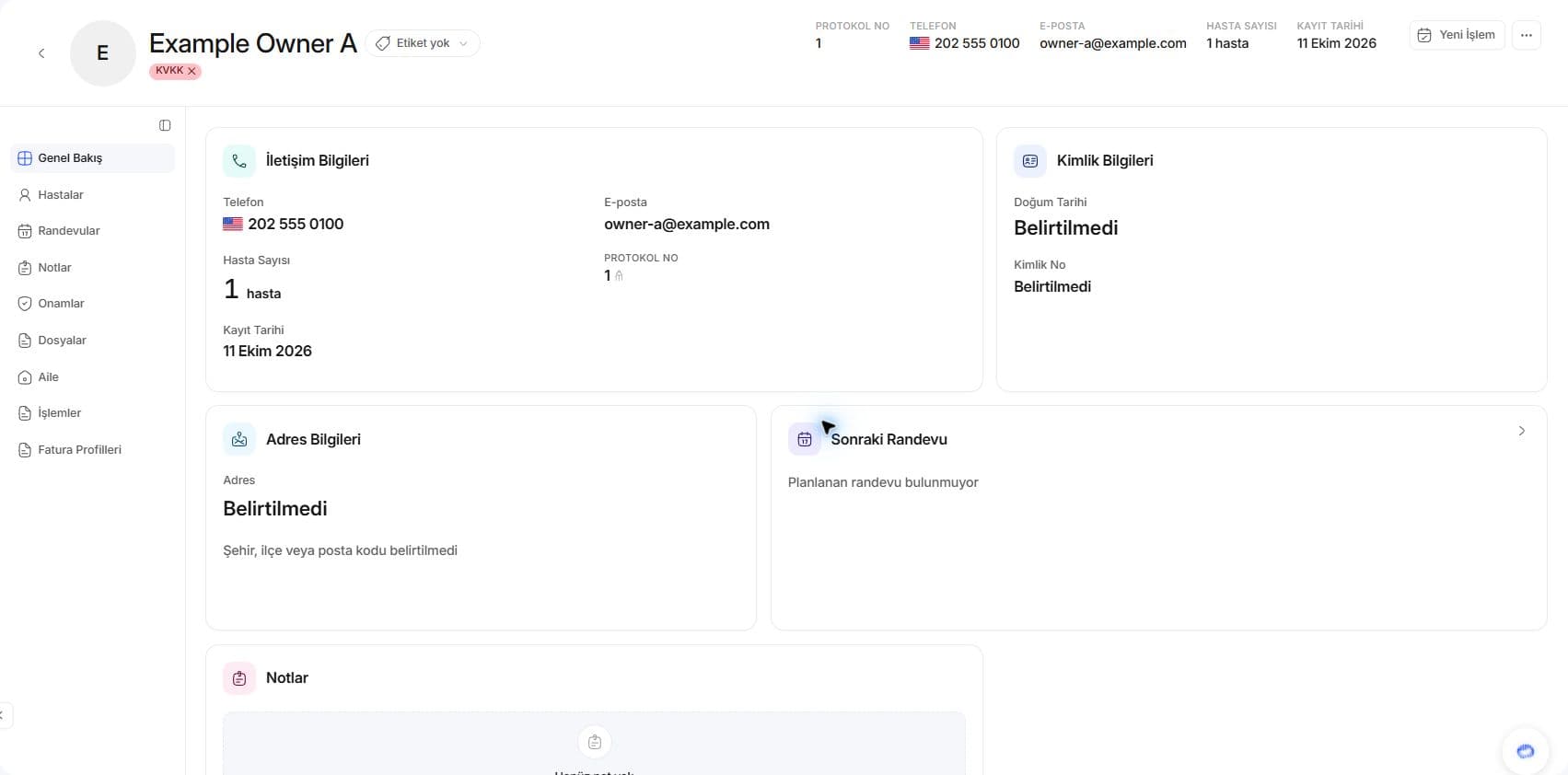Select Genel Bakış in sidebar
1568x775 pixels.
[x=92, y=158]
